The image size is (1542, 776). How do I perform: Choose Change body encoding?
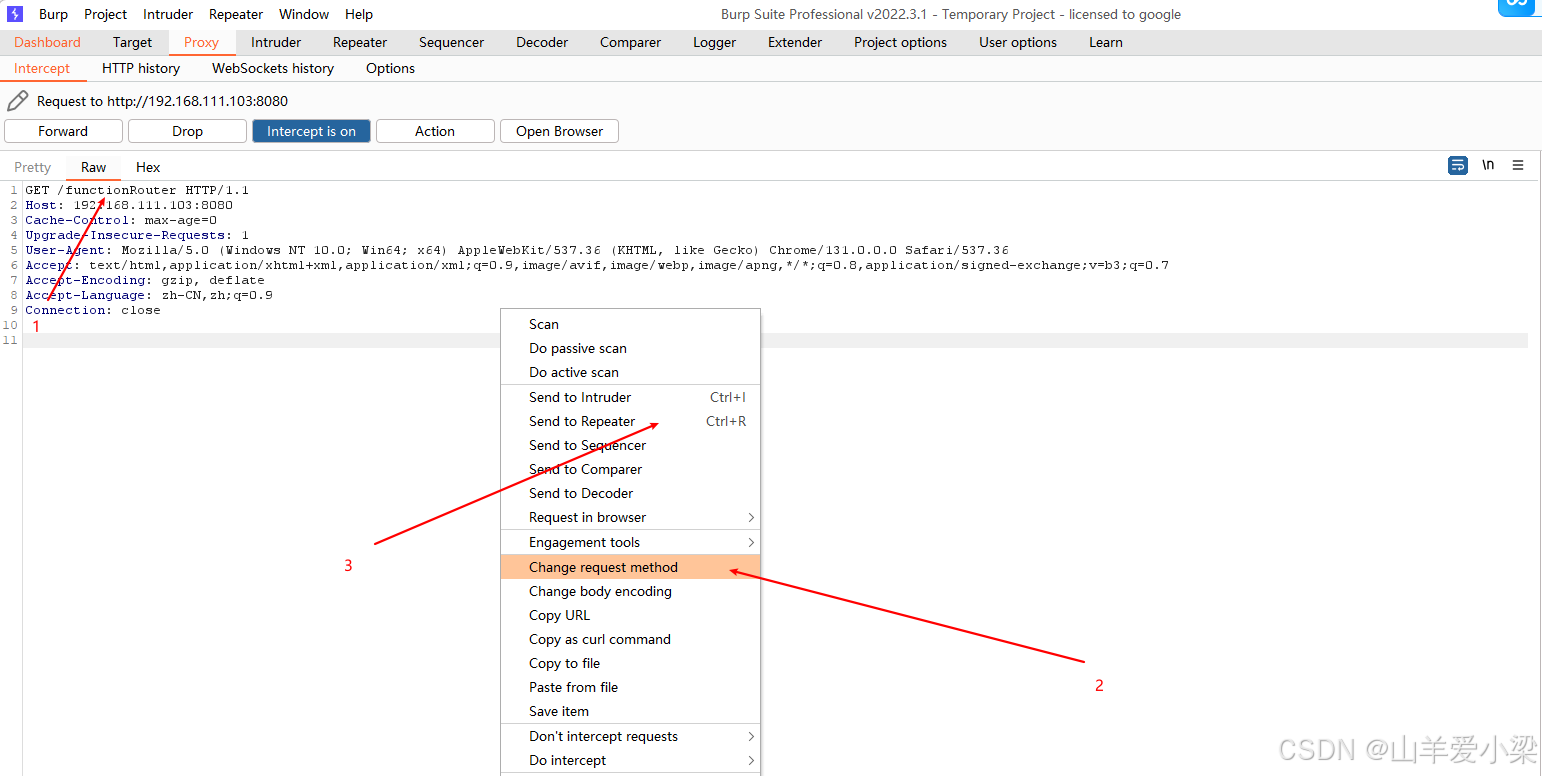[x=630, y=591]
